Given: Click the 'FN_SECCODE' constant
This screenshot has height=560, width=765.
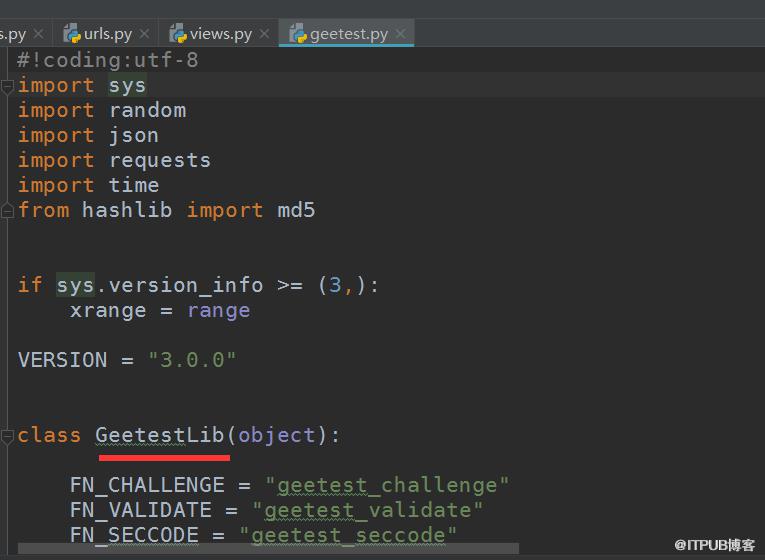Looking at the screenshot, I should pos(134,535).
